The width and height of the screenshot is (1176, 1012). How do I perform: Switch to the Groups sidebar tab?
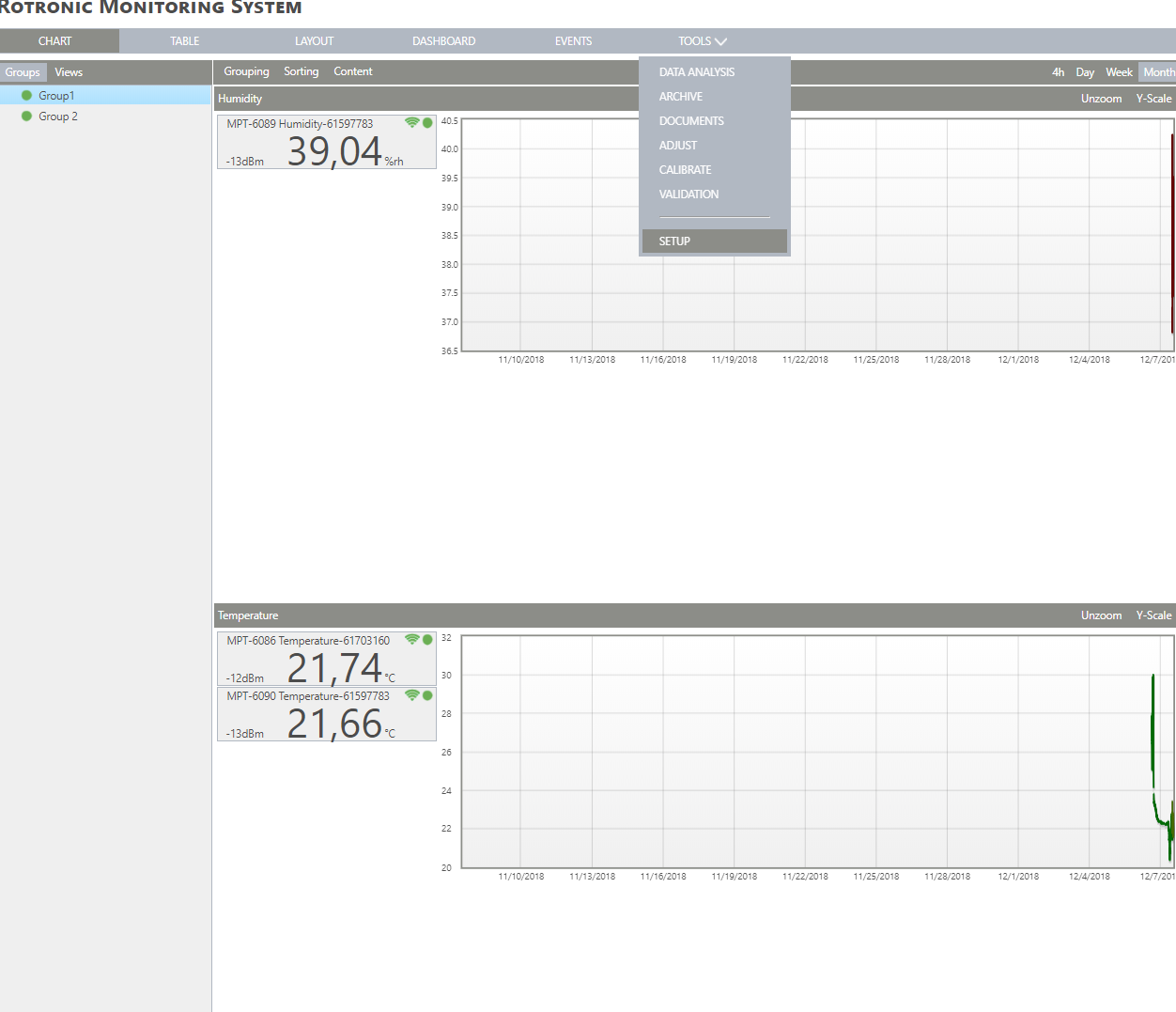(23, 72)
